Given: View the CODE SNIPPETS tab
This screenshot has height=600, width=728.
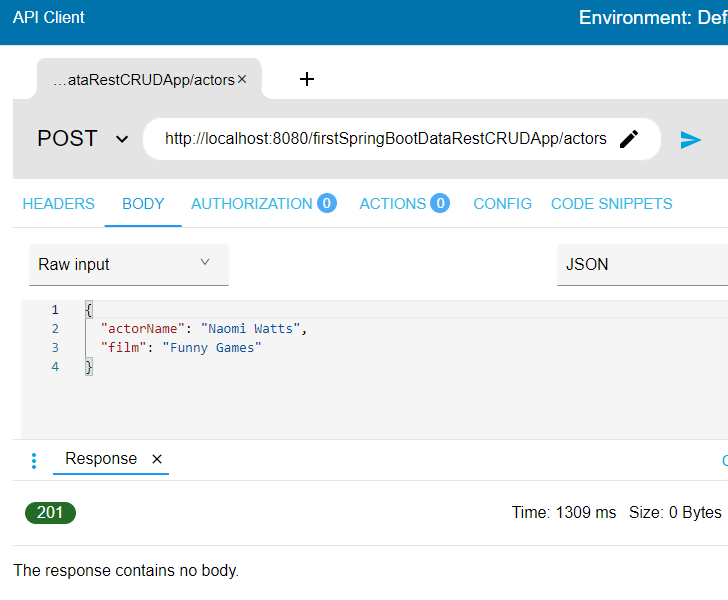Looking at the screenshot, I should (611, 204).
